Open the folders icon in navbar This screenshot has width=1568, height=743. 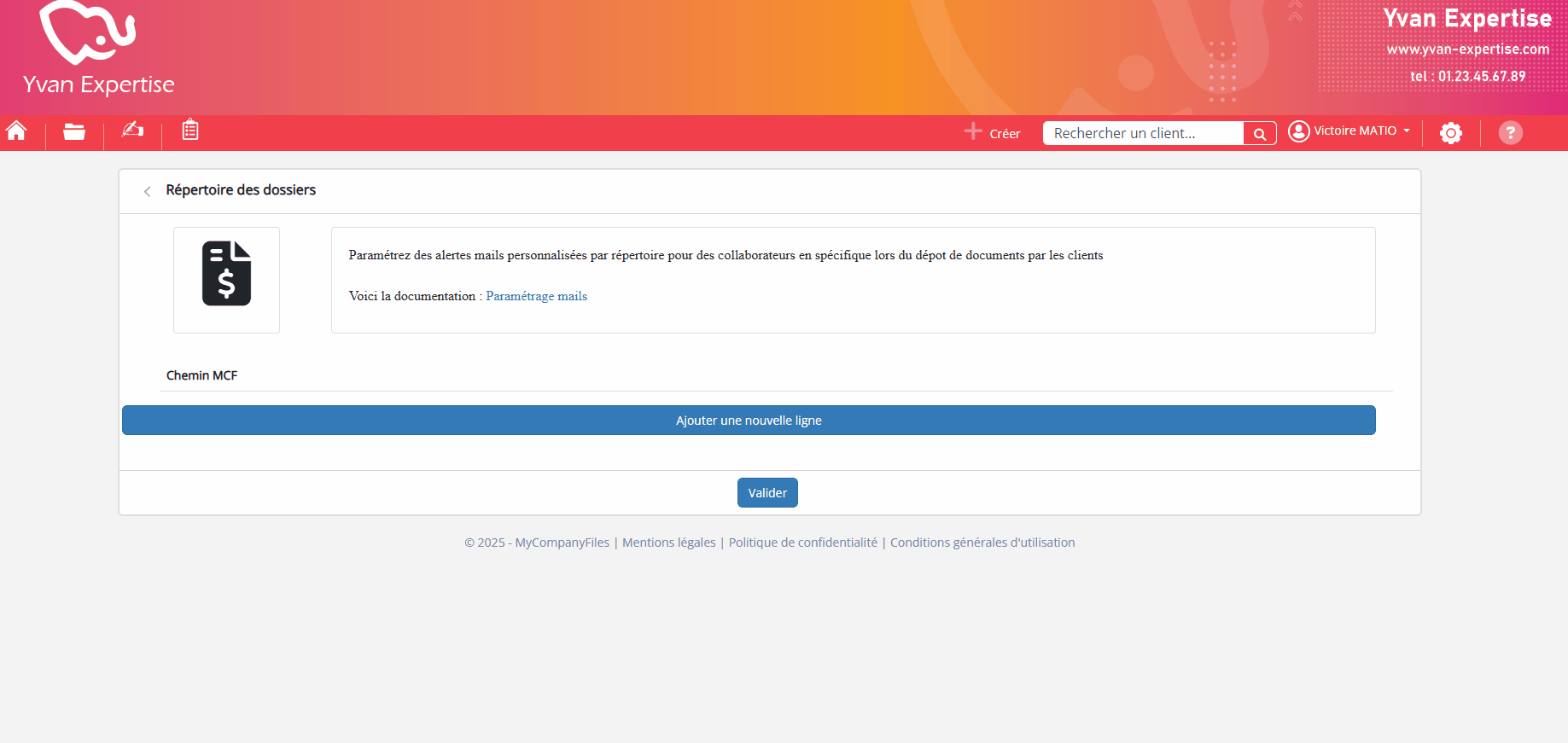click(74, 131)
